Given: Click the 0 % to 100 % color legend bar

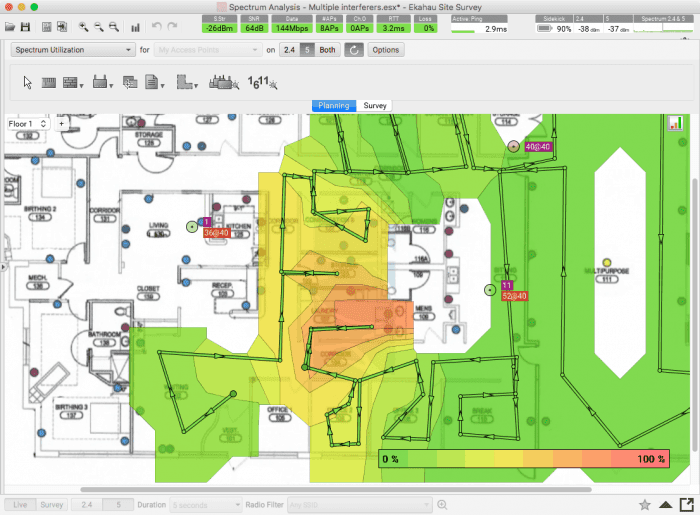Looking at the screenshot, I should (x=524, y=458).
